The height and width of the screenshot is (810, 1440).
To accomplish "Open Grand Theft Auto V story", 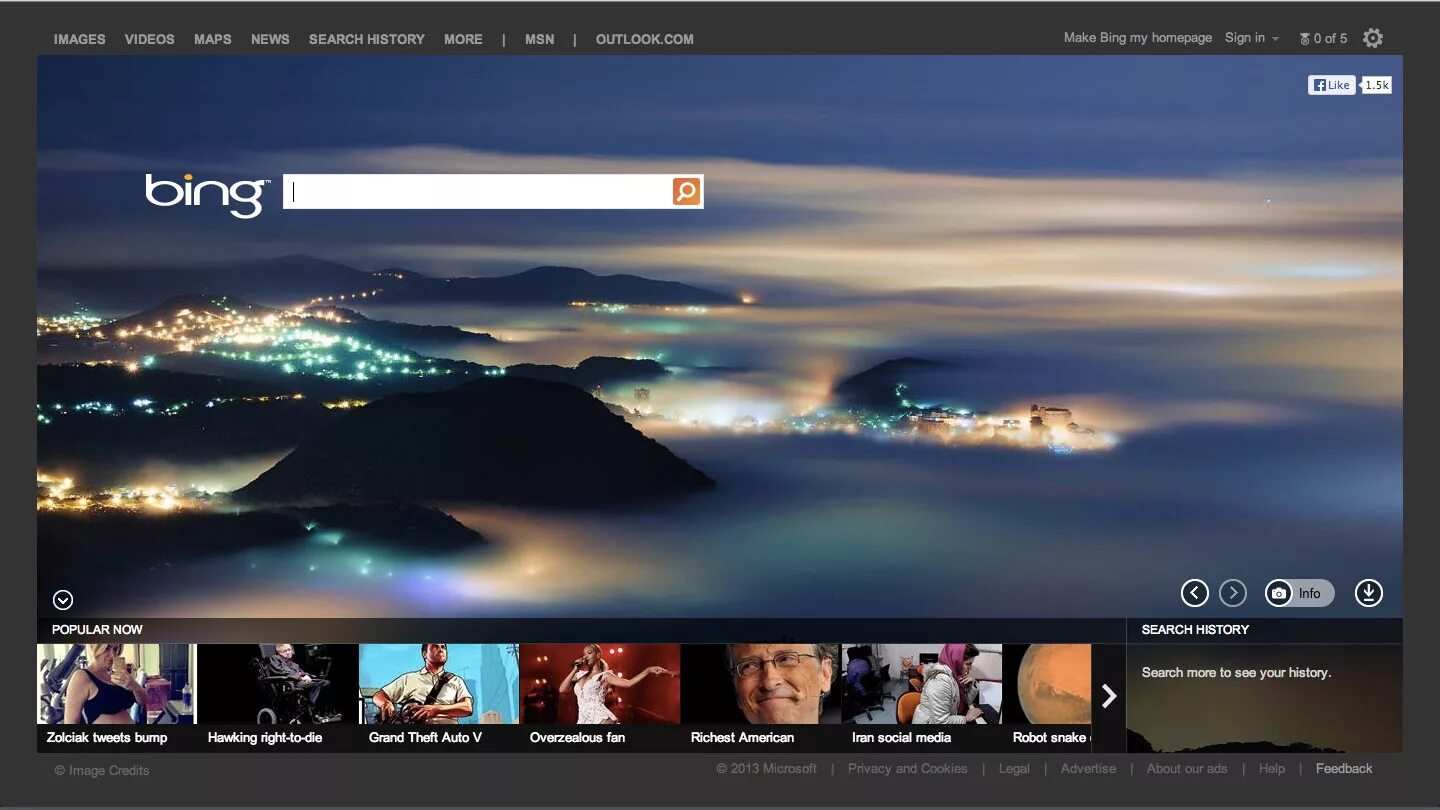I will [x=439, y=697].
